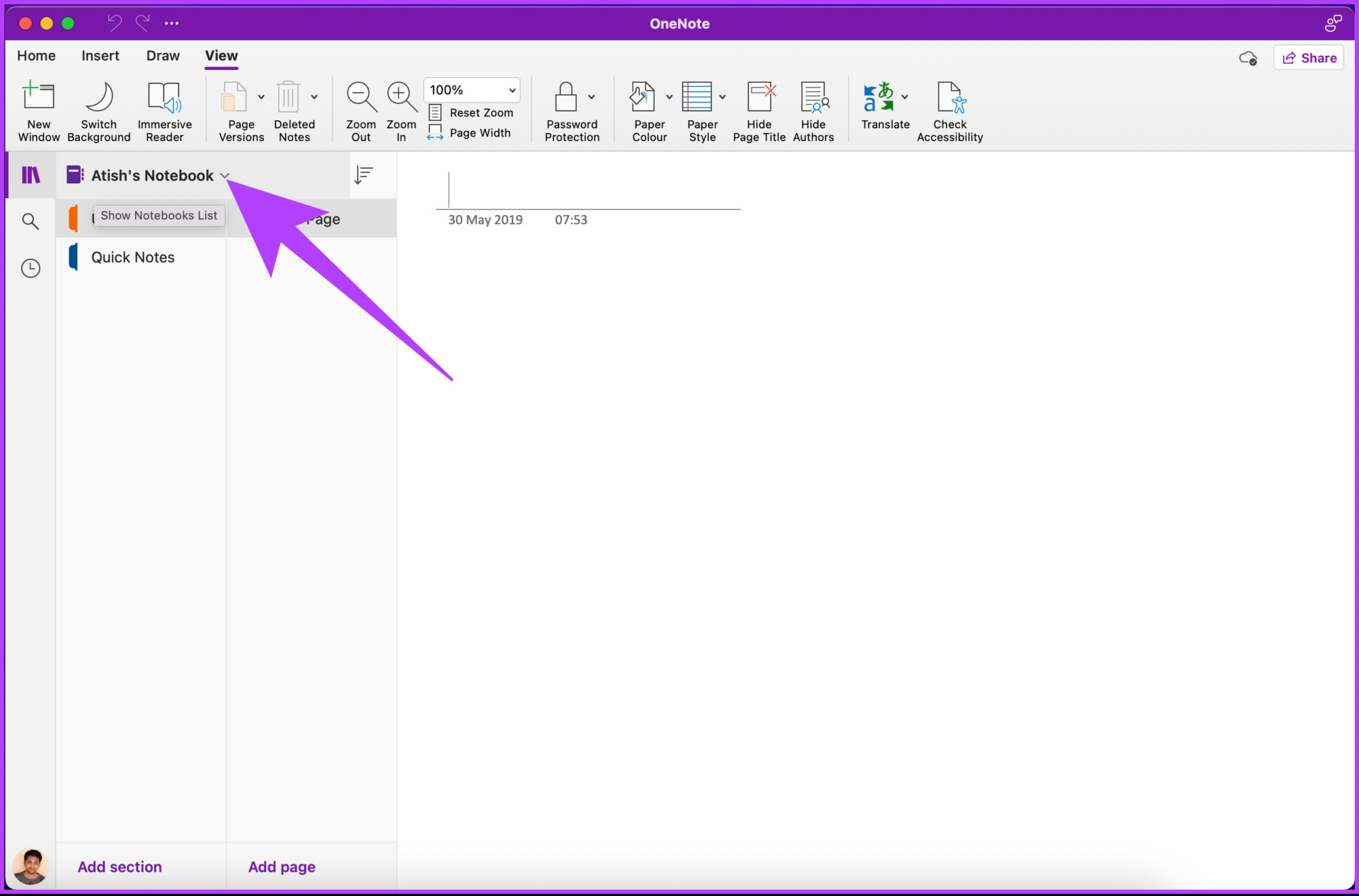Click the Share button

(1309, 57)
